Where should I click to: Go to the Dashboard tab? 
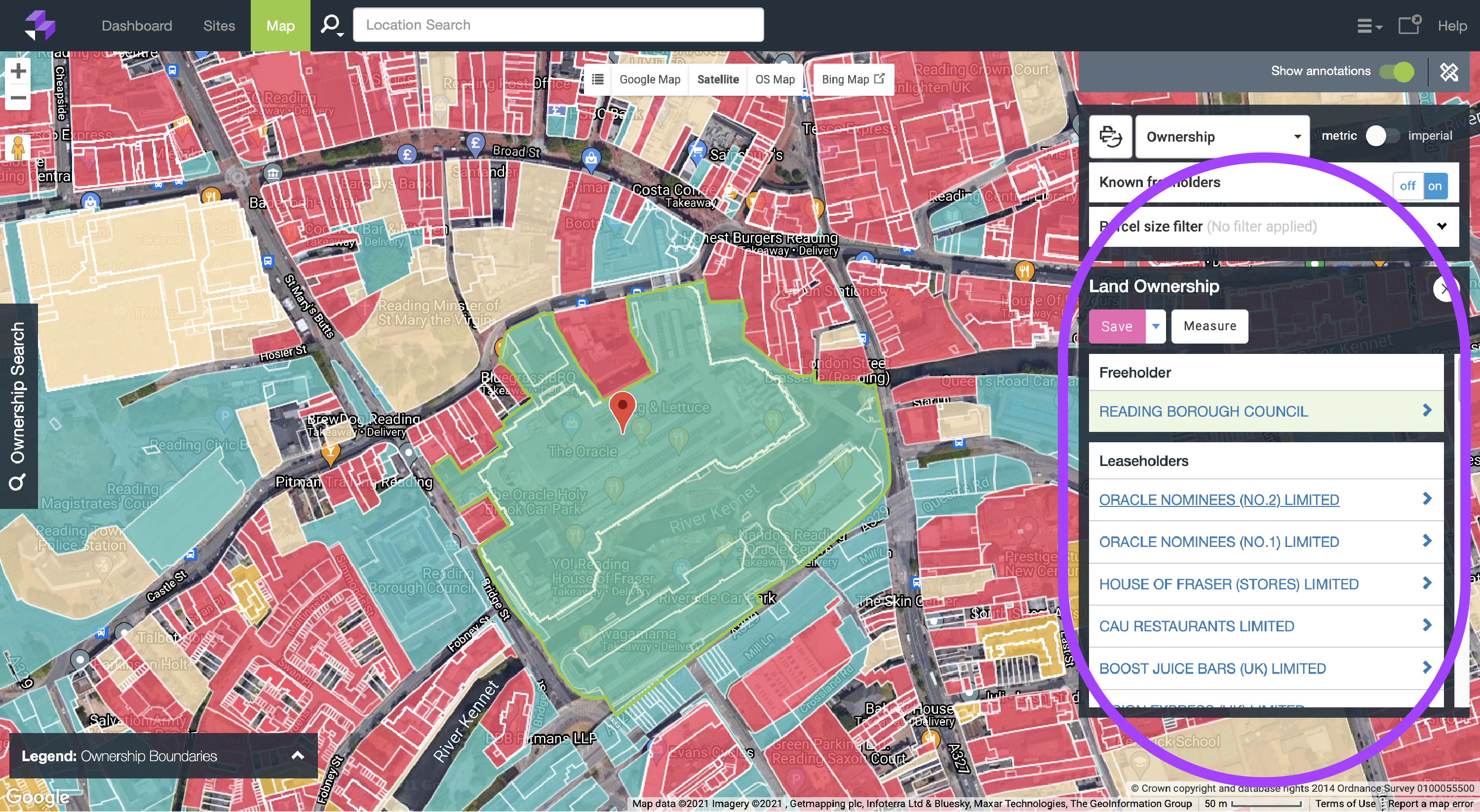pos(137,26)
